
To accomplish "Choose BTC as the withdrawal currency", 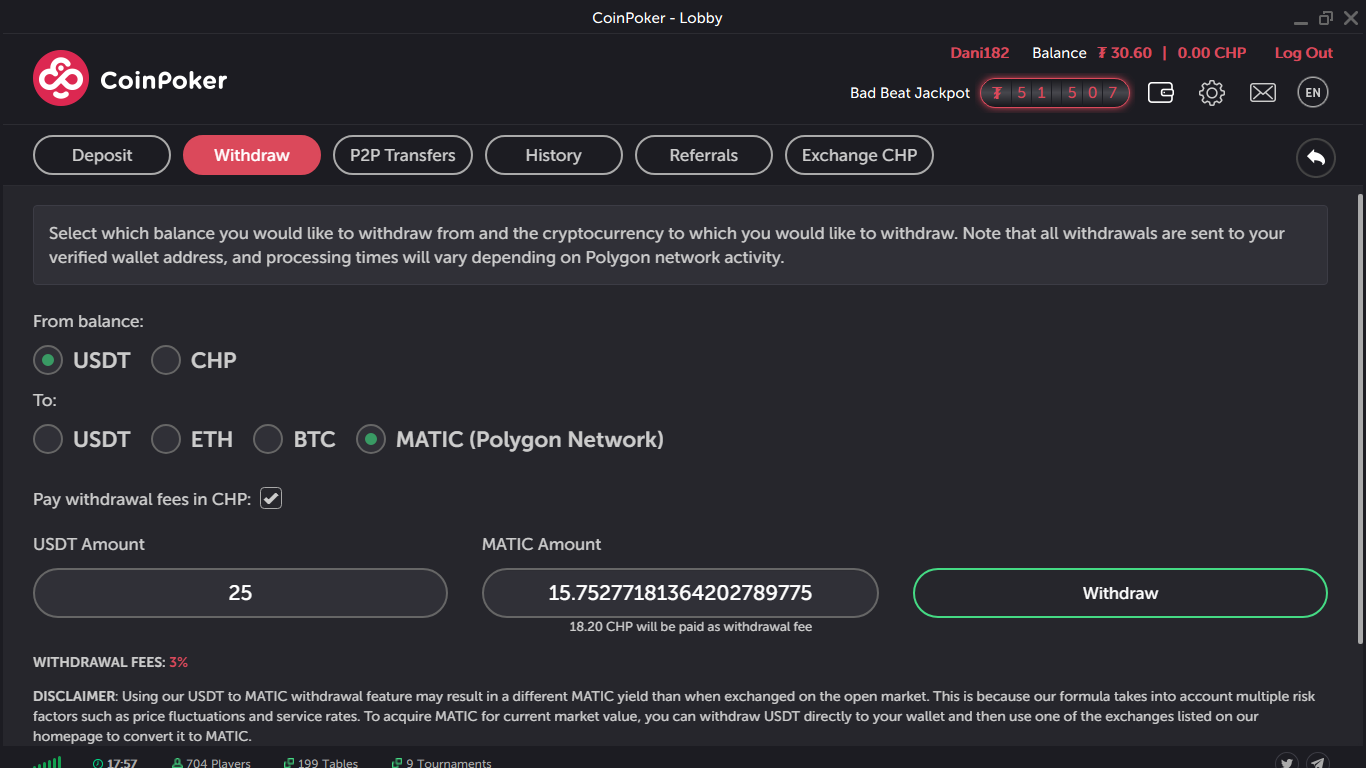I will (x=268, y=439).
